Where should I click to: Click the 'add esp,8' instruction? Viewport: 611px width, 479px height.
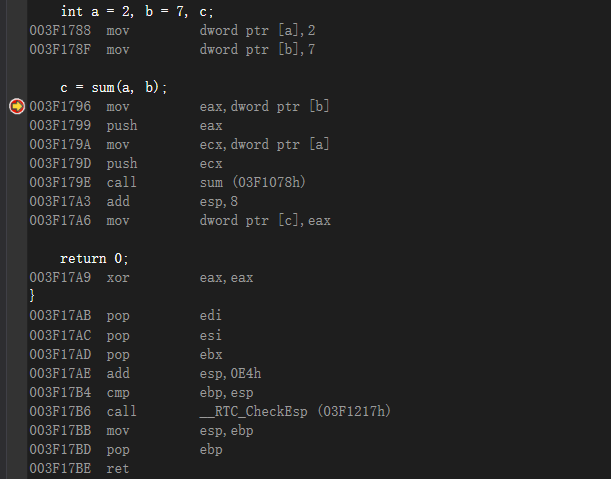pyautogui.click(x=134, y=201)
